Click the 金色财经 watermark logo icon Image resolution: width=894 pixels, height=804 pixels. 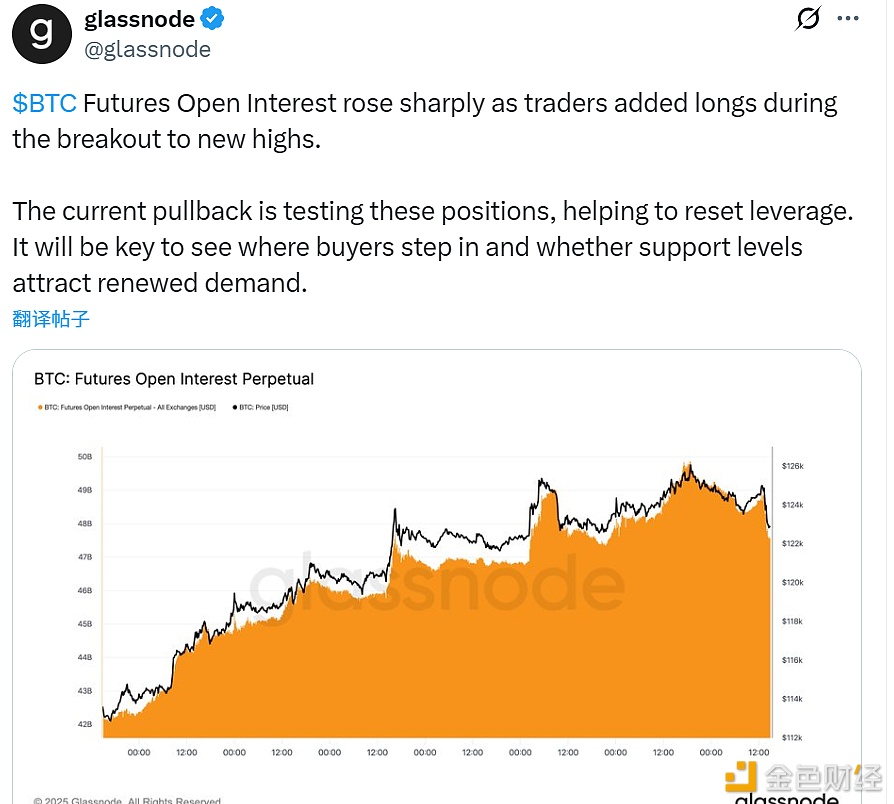(744, 778)
